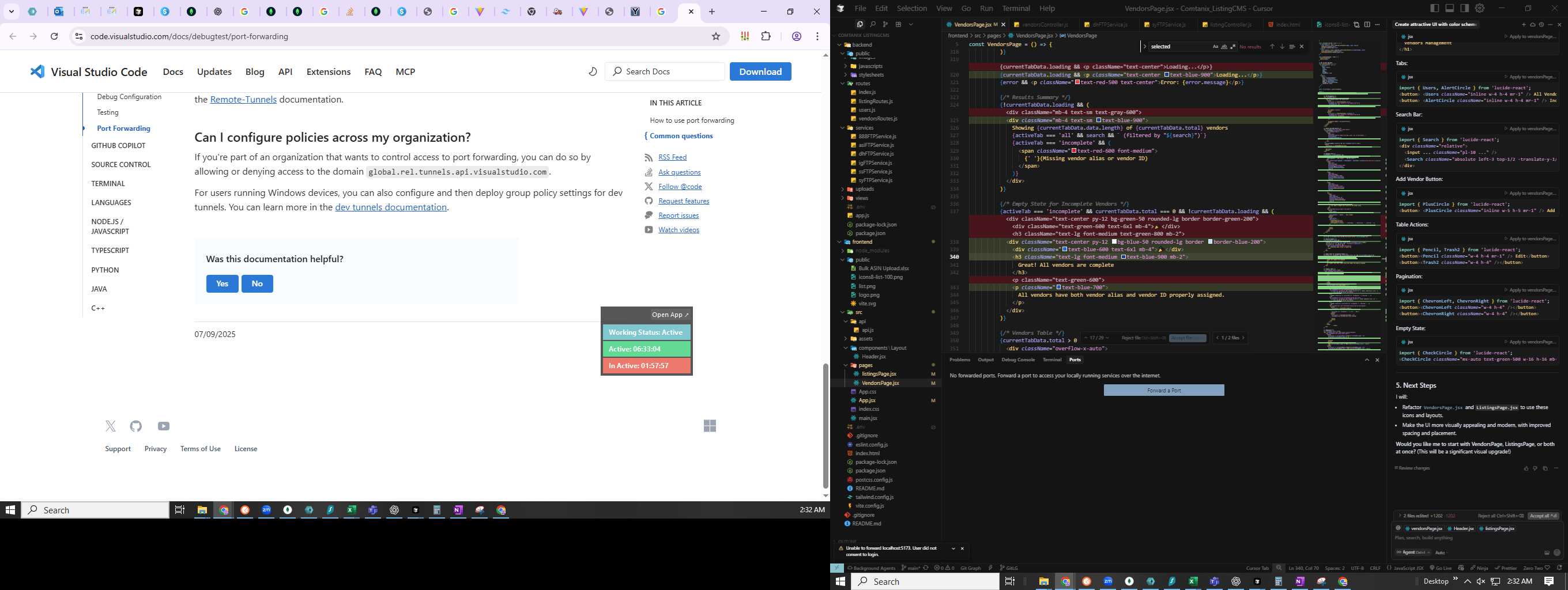Click thumbs up on the AI response

1526,468
